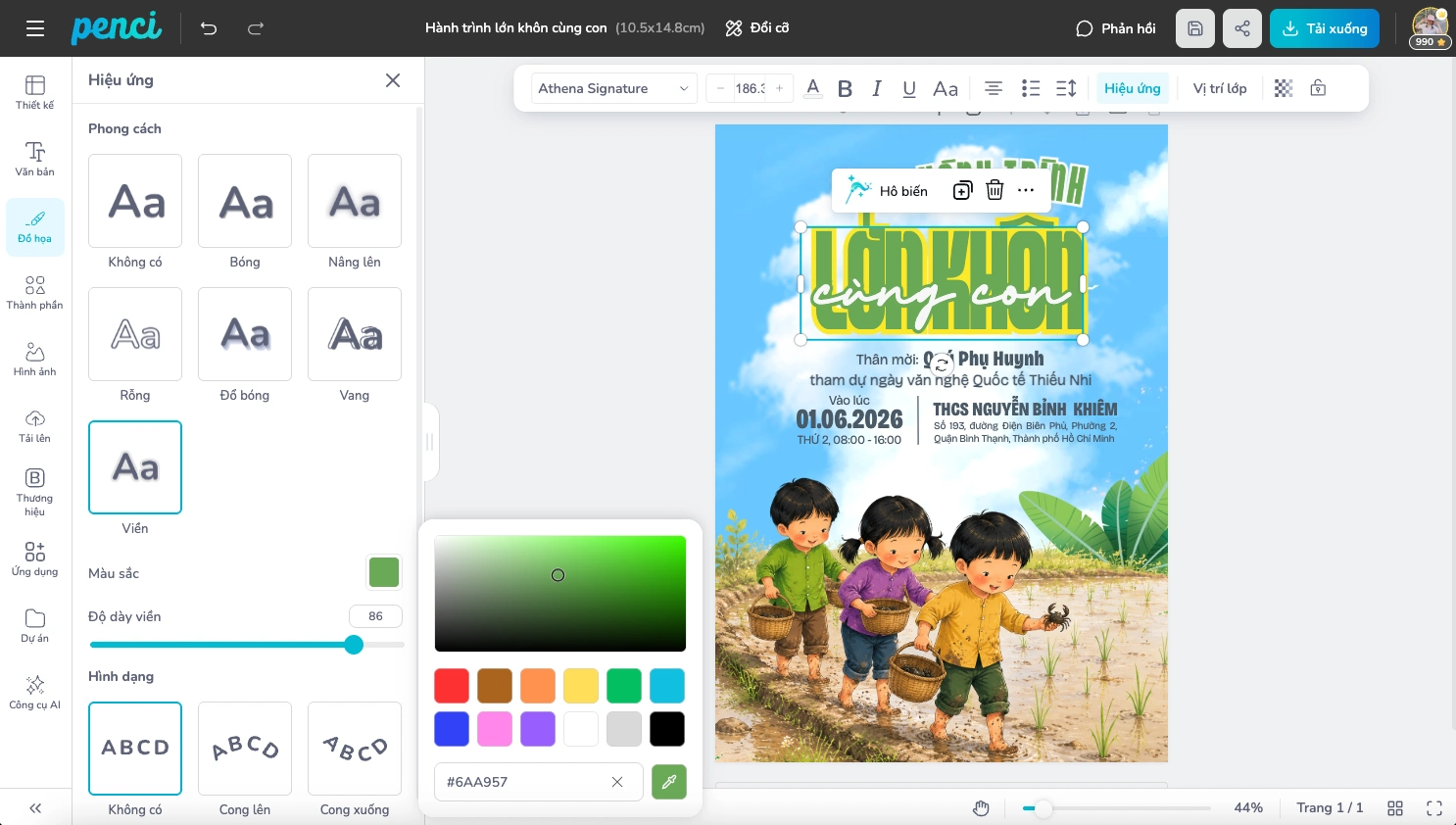Open the Văn bản text panel
Viewport: 1456px width, 825px height.
35,159
